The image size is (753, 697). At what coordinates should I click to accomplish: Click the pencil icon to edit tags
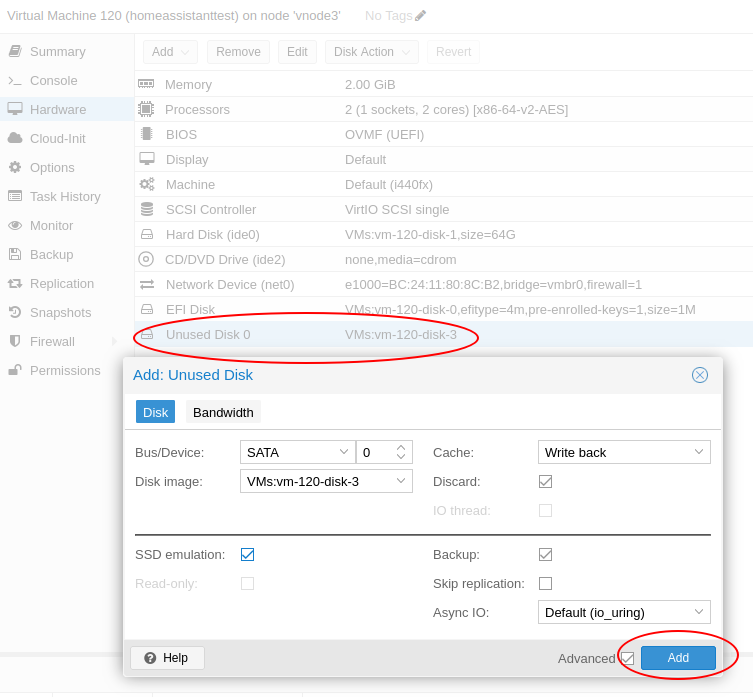421,16
